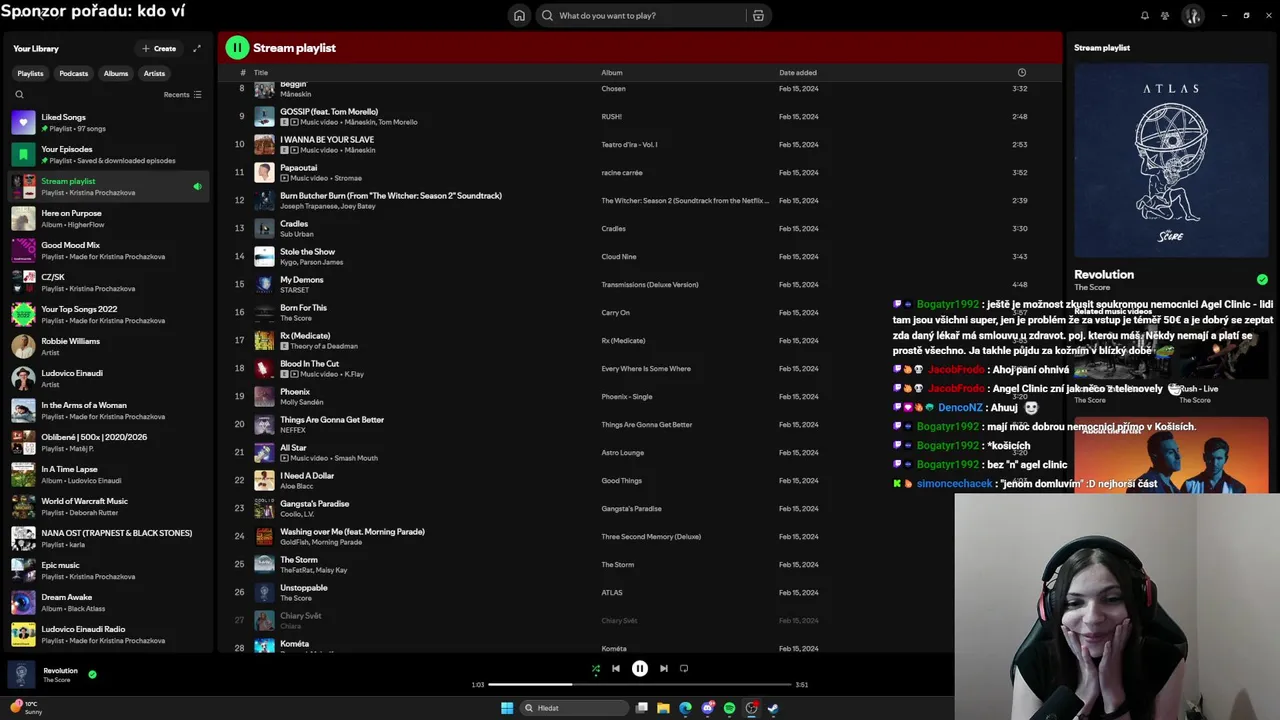This screenshot has height=720, width=1280.
Task: Click the now-playing speaker icon on Stream playlist row
Action: click(x=197, y=186)
